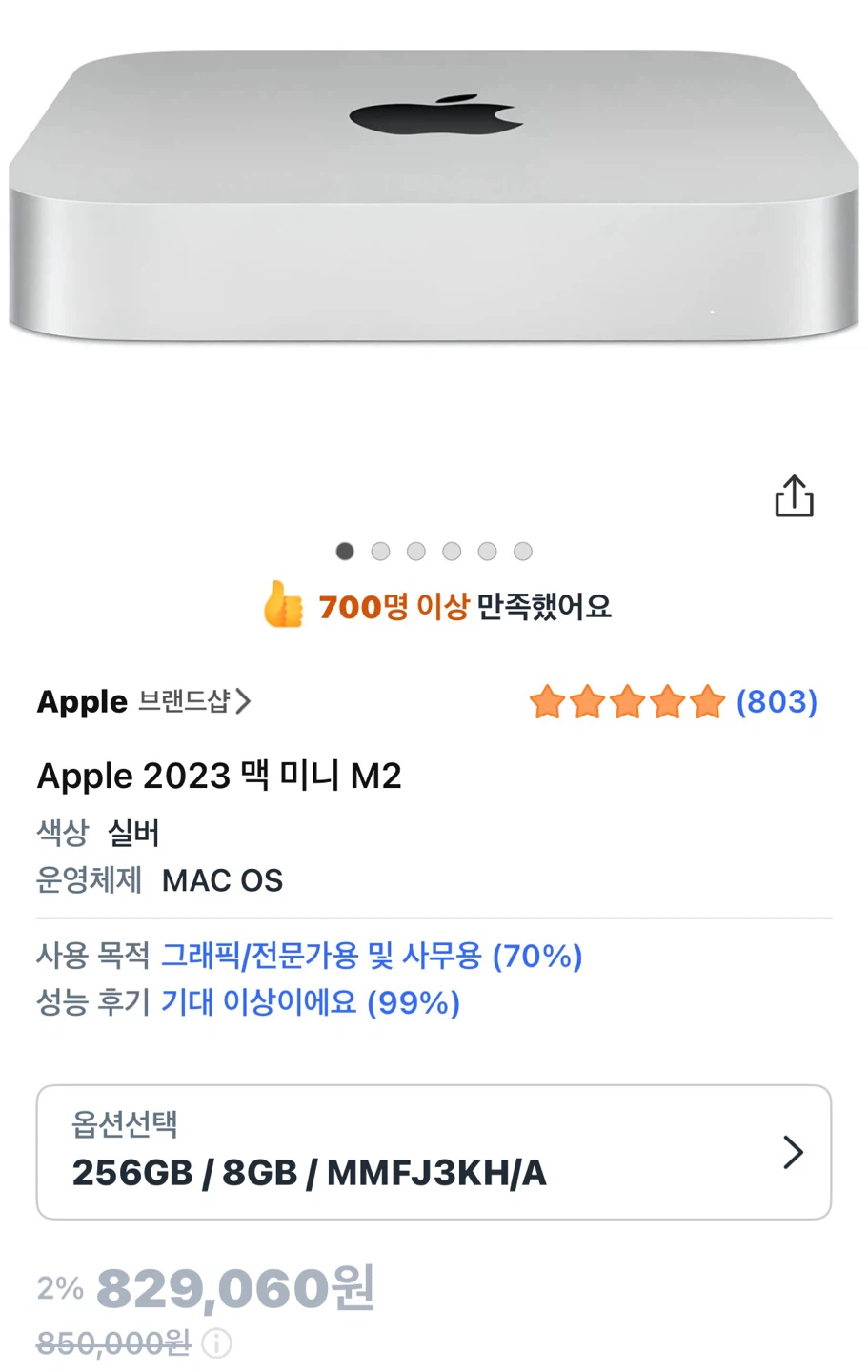Click the five-star rating icons
Image resolution: width=868 pixels, height=1372 pixels.
point(627,702)
